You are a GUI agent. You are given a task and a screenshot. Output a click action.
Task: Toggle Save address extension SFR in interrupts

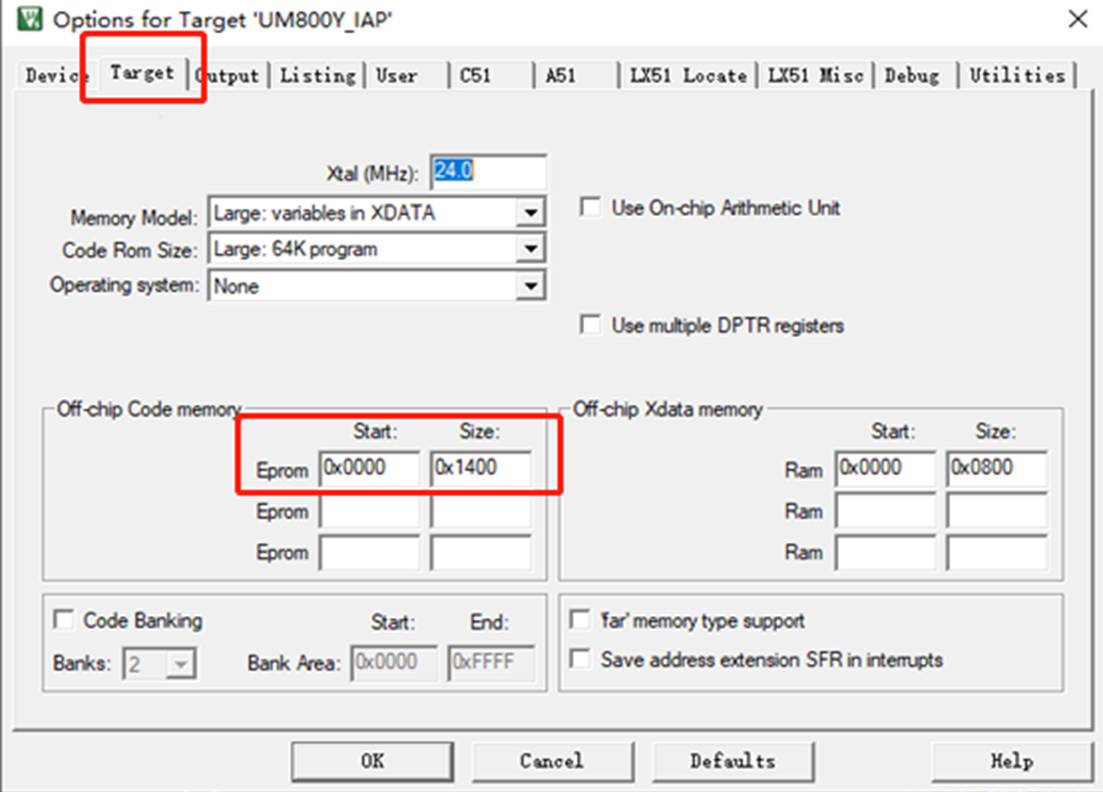pyautogui.click(x=580, y=660)
